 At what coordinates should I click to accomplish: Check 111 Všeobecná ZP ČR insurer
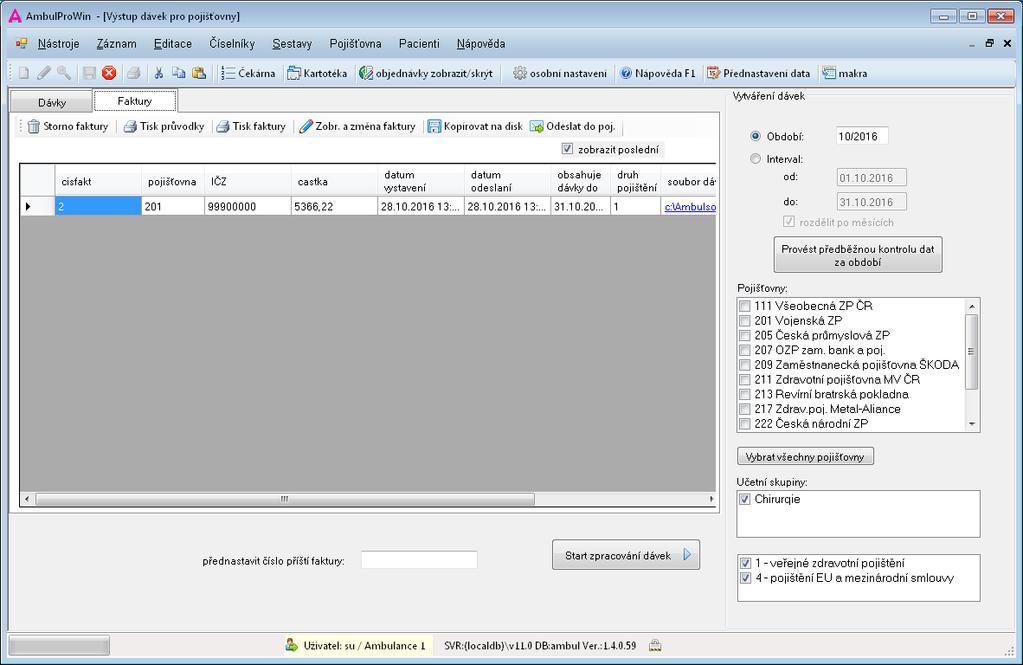point(744,306)
